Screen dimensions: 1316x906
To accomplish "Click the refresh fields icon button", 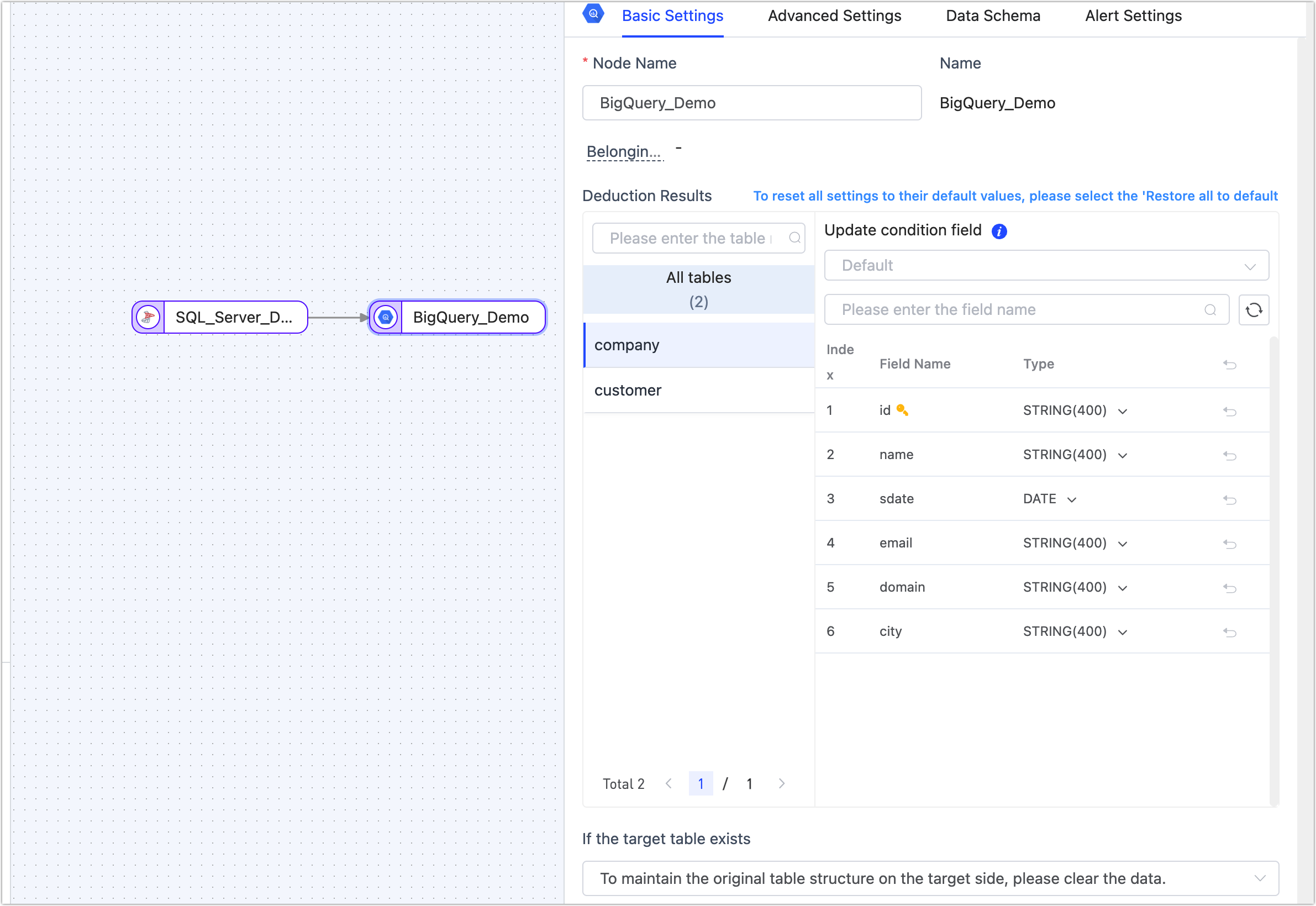I will (1253, 310).
